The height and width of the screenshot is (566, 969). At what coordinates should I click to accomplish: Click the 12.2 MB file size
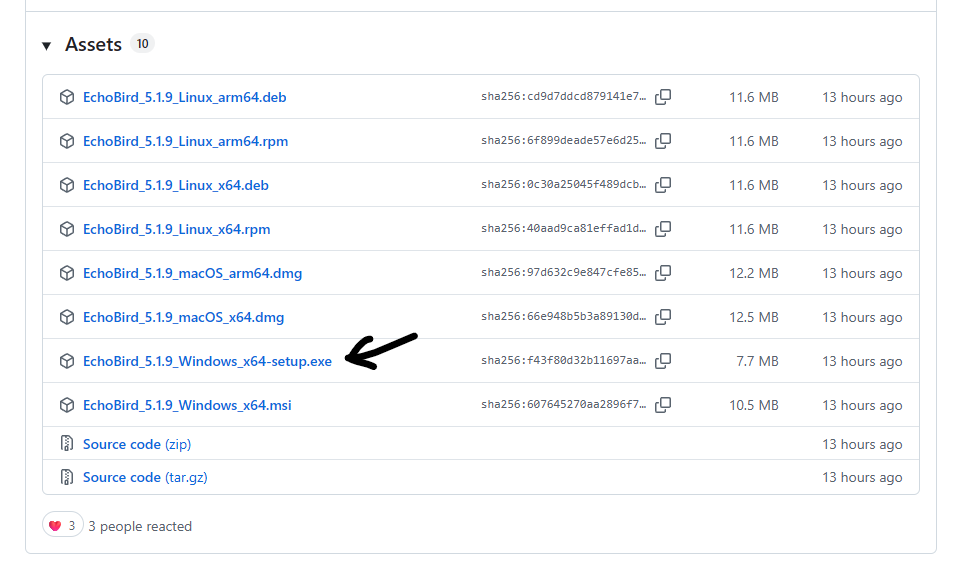[753, 272]
